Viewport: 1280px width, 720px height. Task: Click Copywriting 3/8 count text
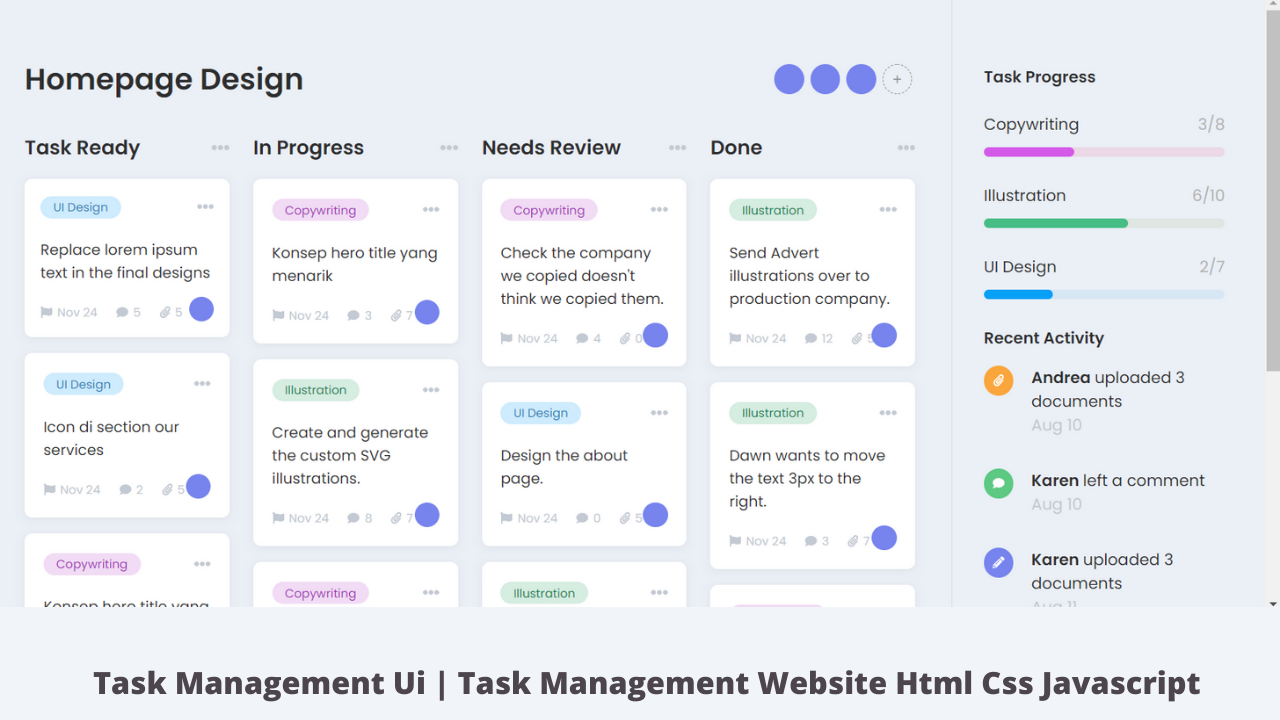1211,124
